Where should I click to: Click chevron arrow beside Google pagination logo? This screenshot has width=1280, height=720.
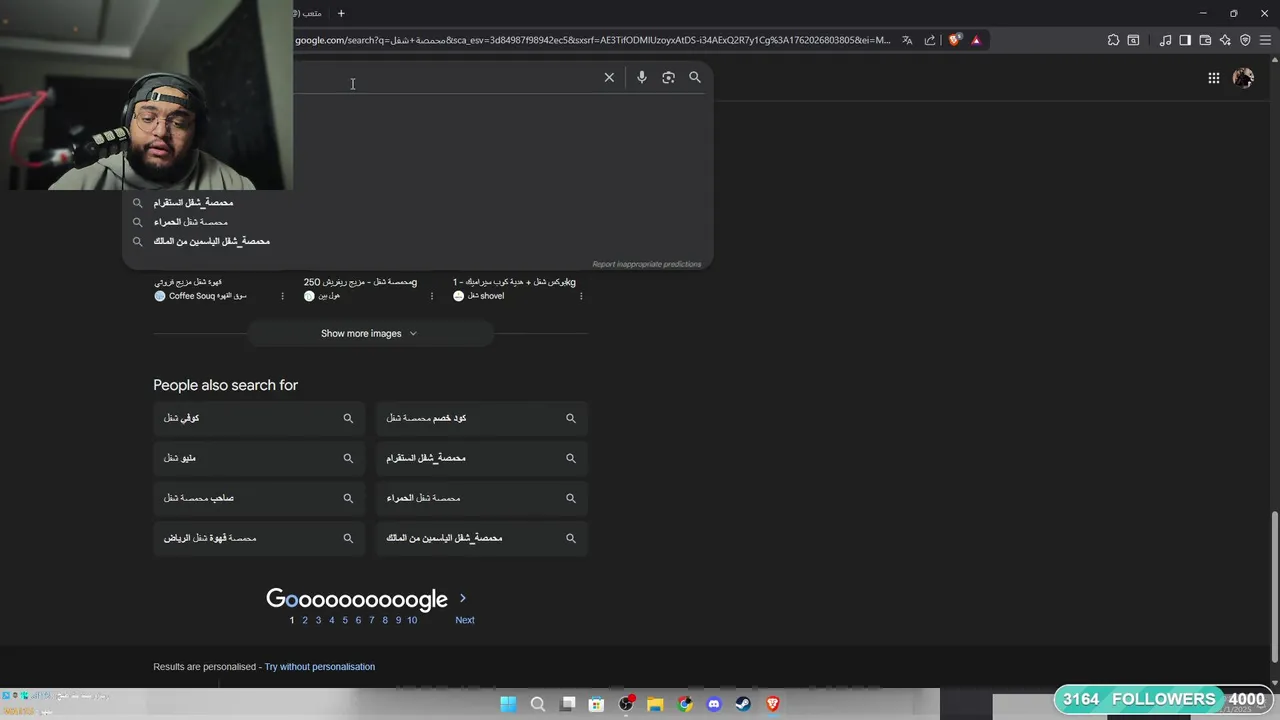coord(462,598)
